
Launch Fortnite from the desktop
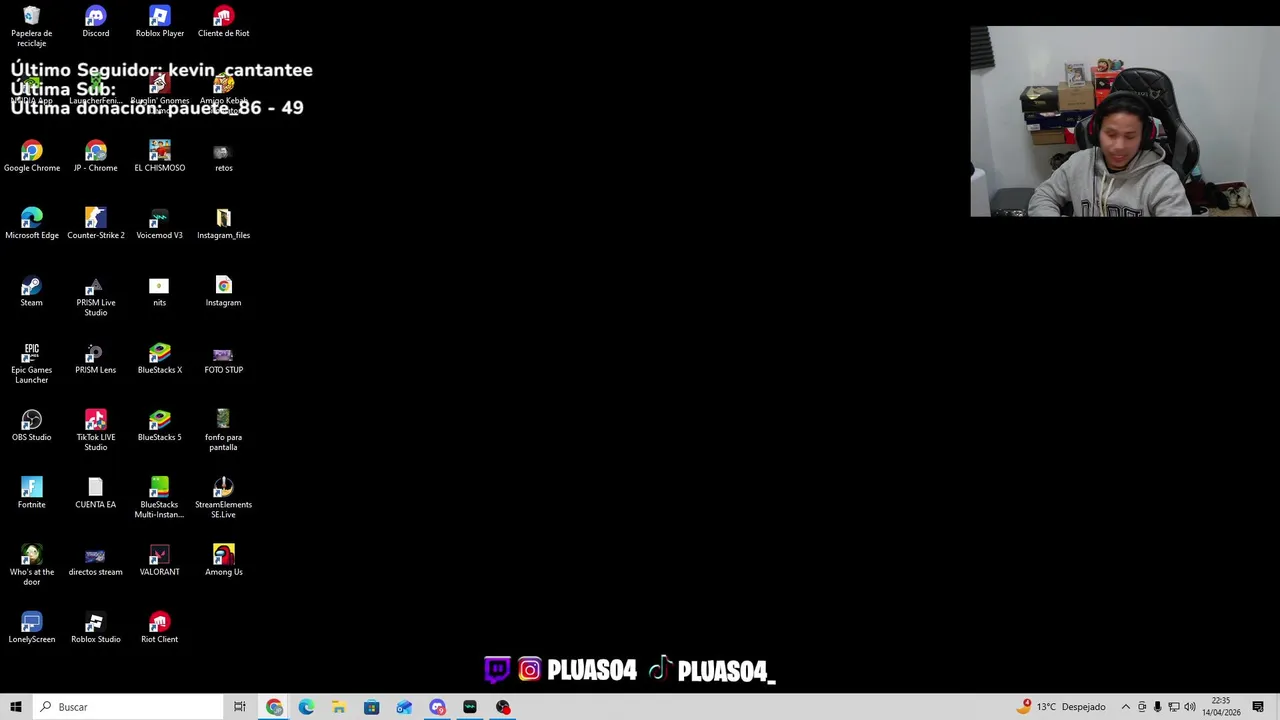(x=31, y=492)
